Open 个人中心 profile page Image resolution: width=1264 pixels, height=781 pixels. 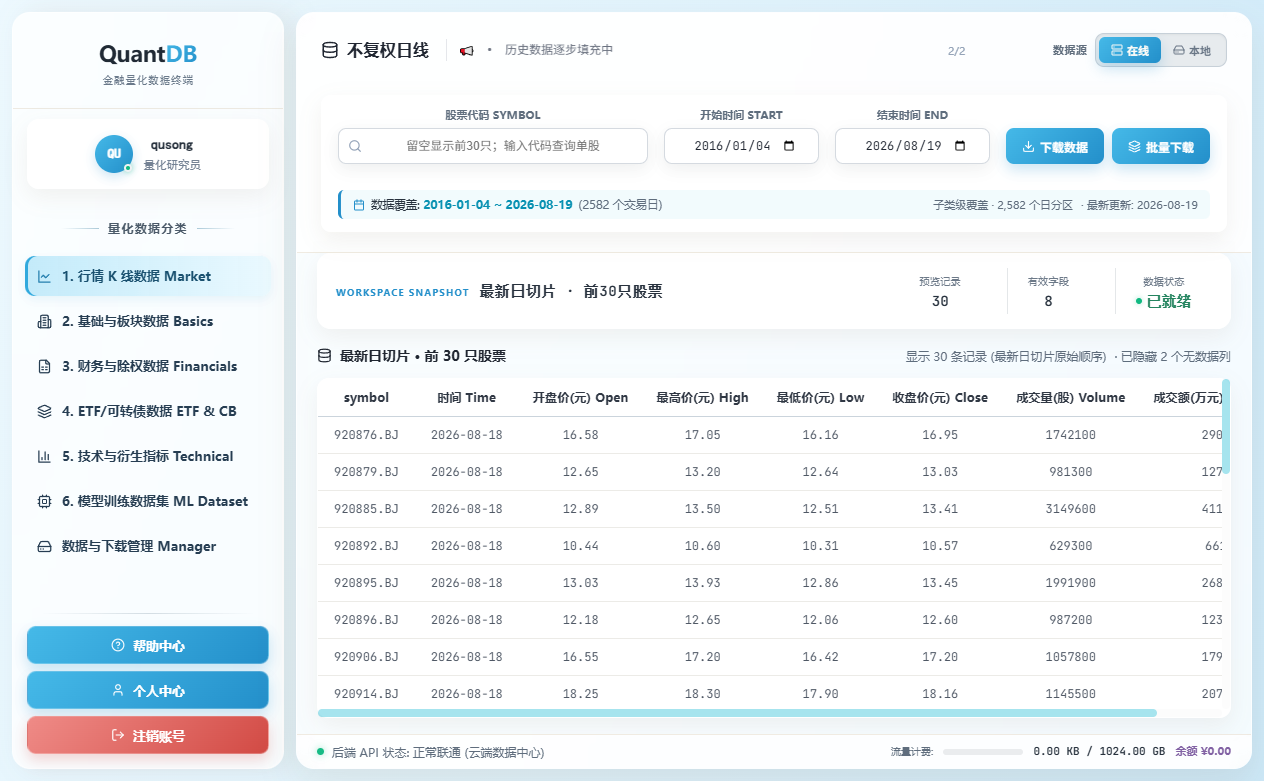click(x=148, y=690)
